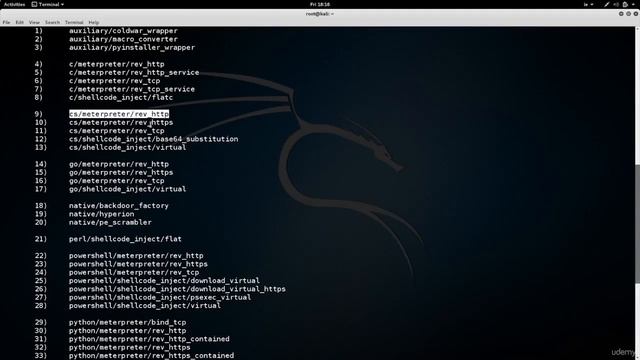This screenshot has width=640, height=360.
Task: Click powershell/shellcode_inject/virtual text
Action: tap(145, 306)
